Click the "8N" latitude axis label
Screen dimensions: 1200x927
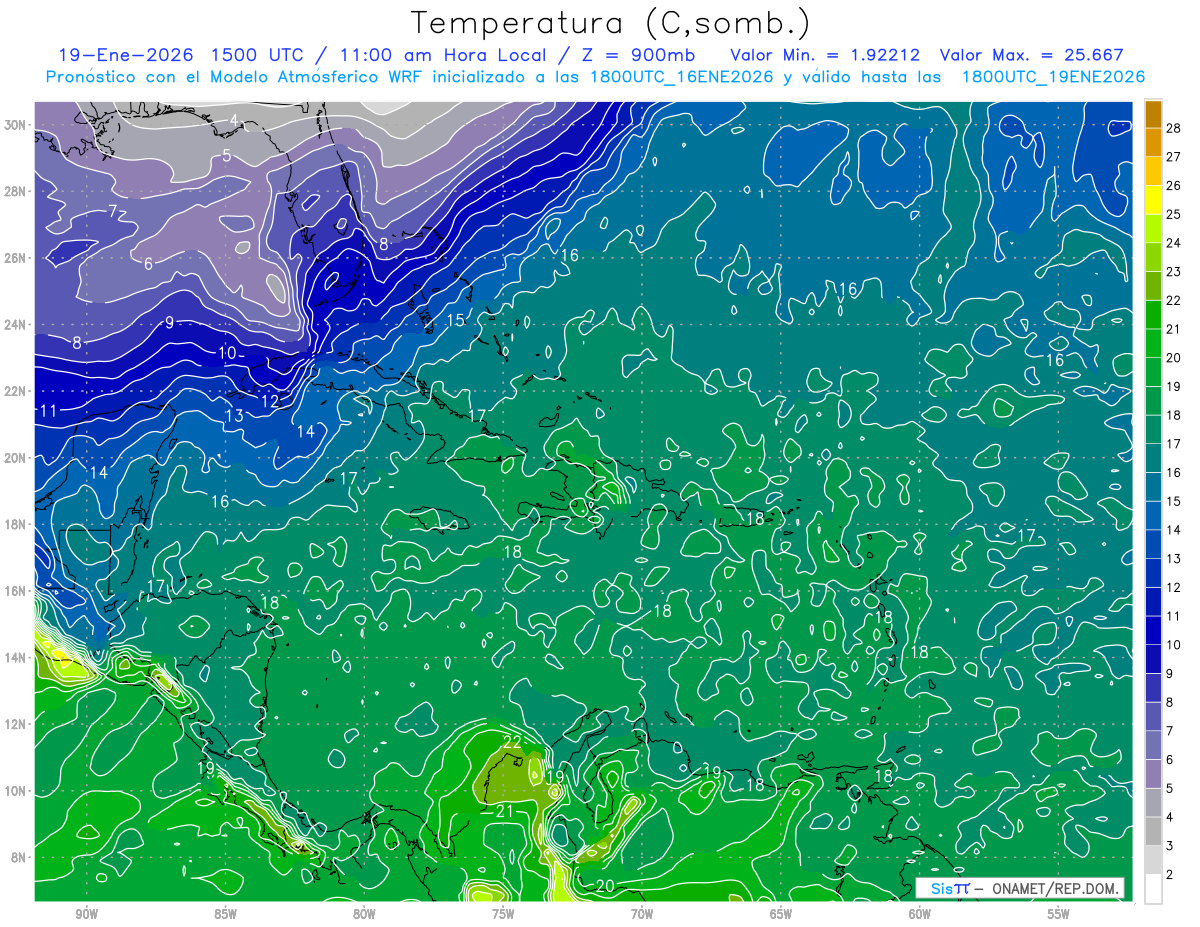20,857
